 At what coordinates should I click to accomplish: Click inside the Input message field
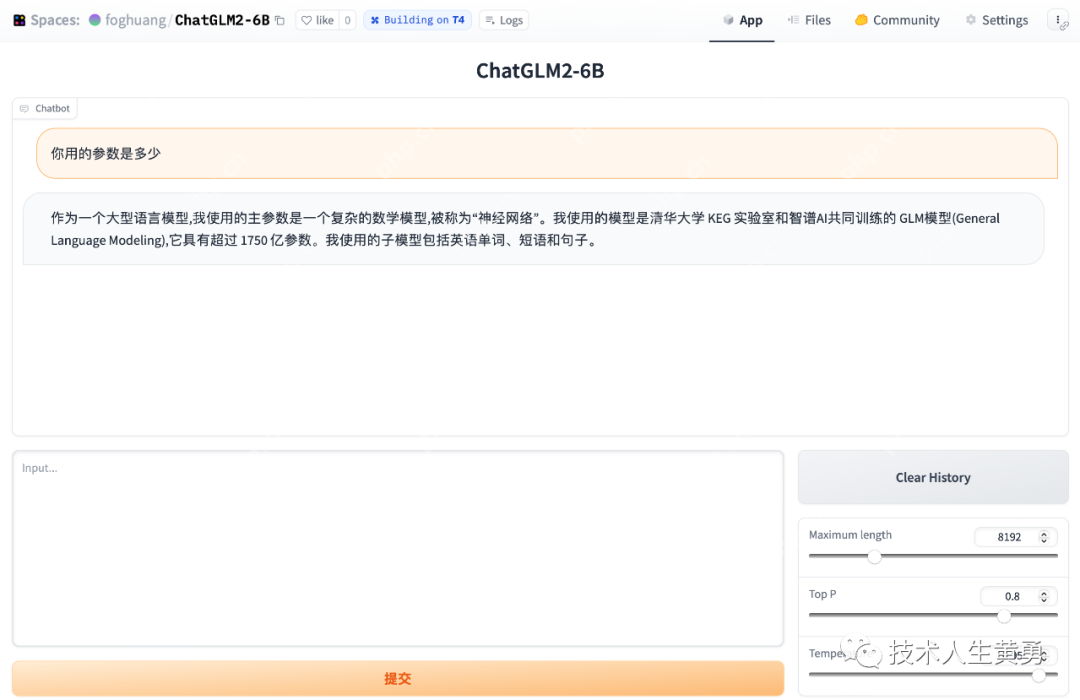tap(398, 548)
